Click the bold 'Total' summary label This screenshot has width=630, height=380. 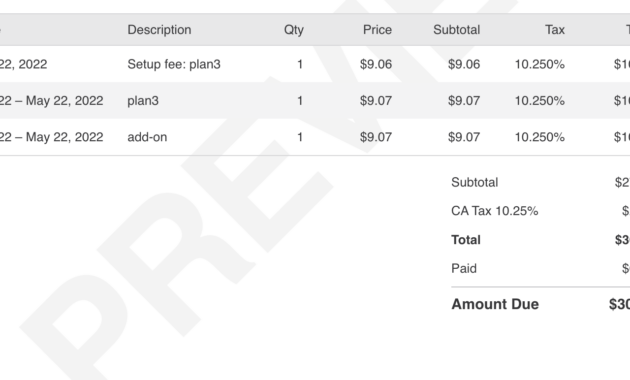coord(466,240)
